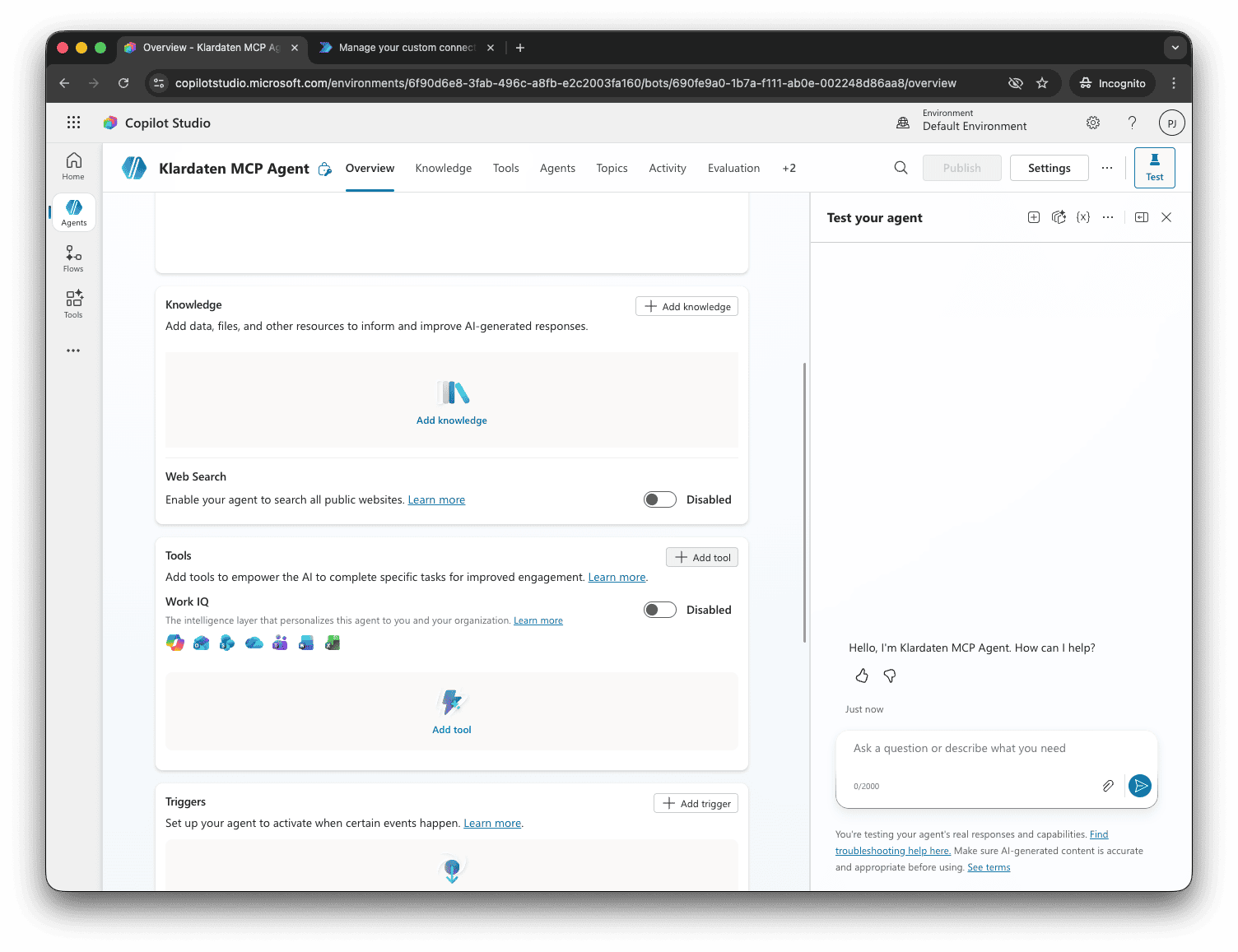Open Tools in the left sidebar
Image resolution: width=1238 pixels, height=952 pixels.
pyautogui.click(x=73, y=304)
